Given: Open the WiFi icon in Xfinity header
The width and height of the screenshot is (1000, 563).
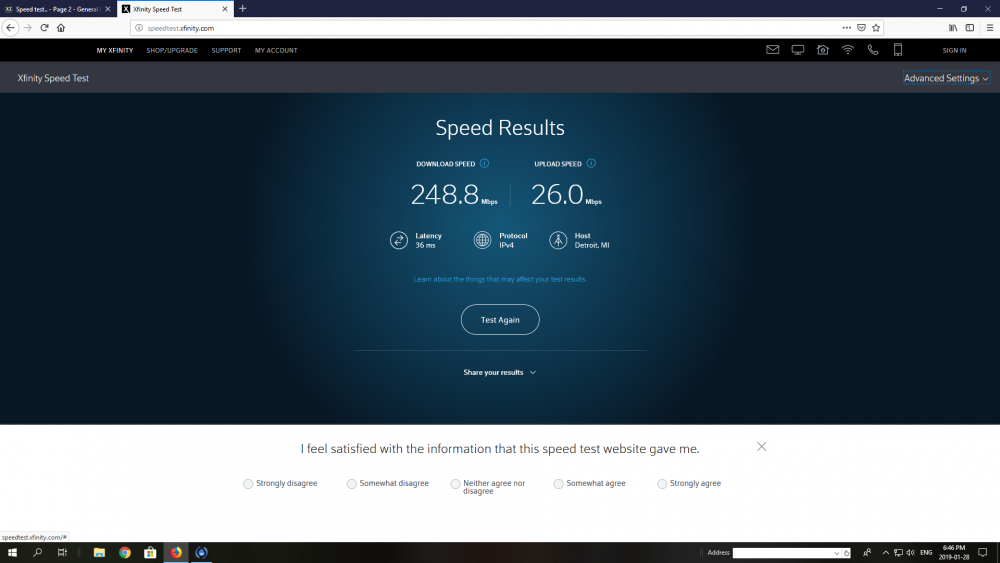Looking at the screenshot, I should [847, 50].
